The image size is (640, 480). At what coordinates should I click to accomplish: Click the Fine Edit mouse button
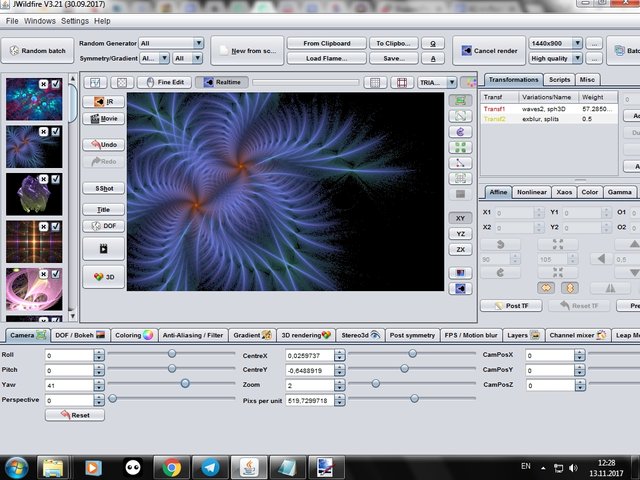tap(165, 83)
